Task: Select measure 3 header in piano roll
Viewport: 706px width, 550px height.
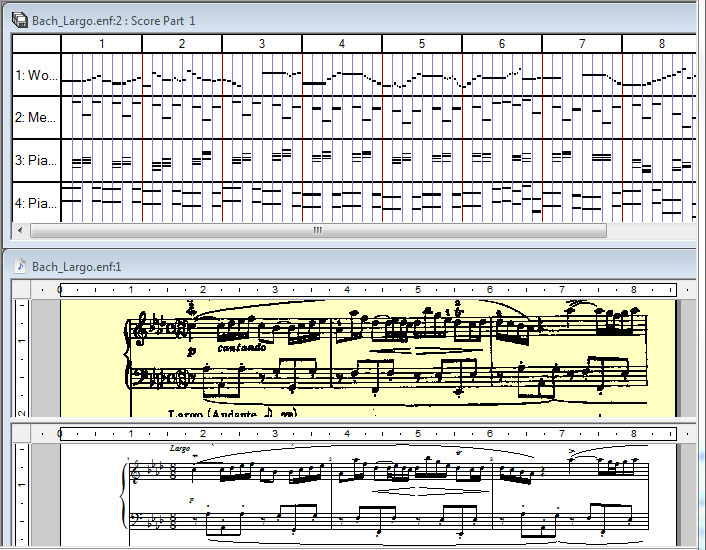Action: click(262, 44)
